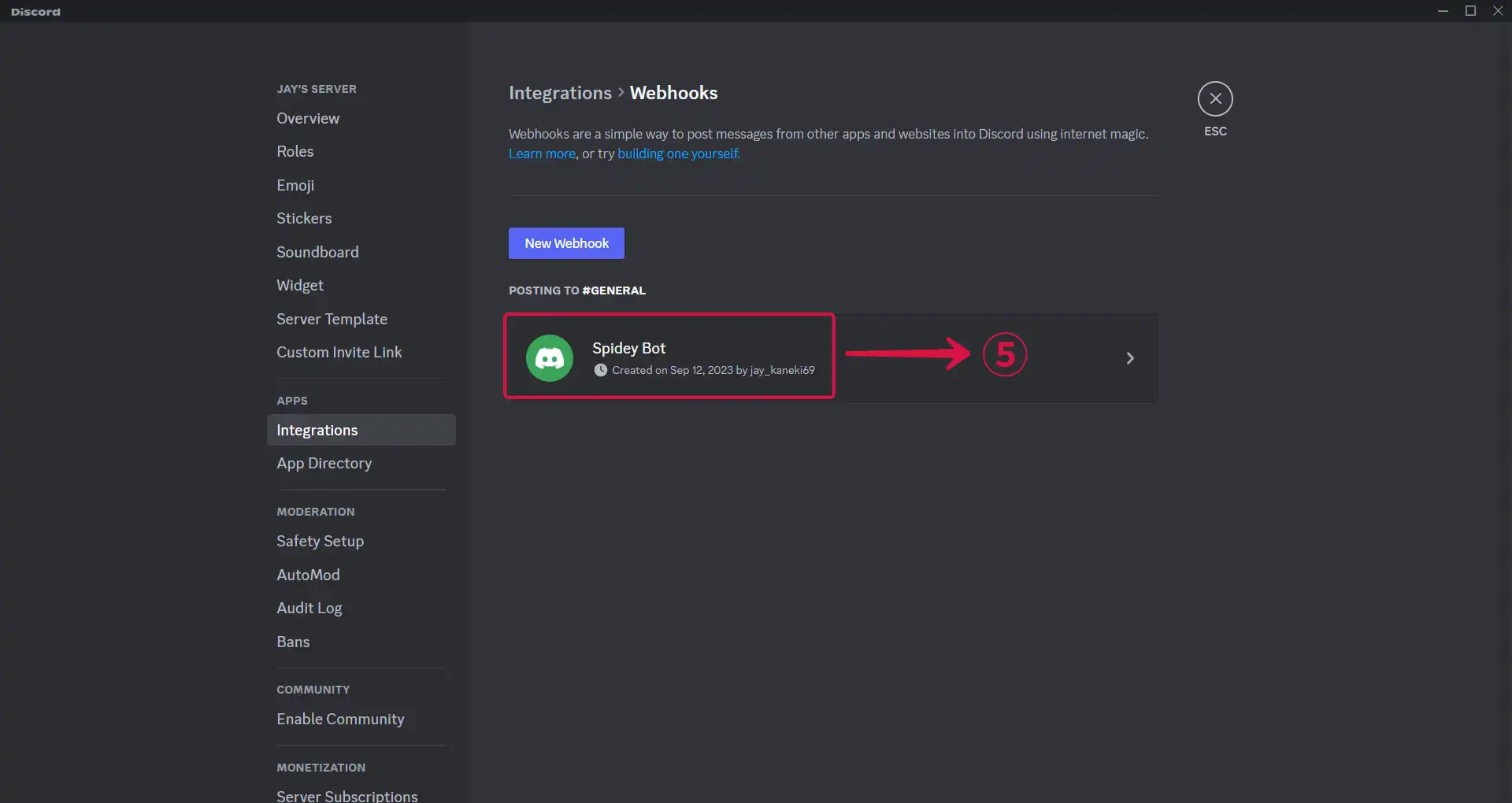
Task: Open the Learn more link
Action: 542,154
